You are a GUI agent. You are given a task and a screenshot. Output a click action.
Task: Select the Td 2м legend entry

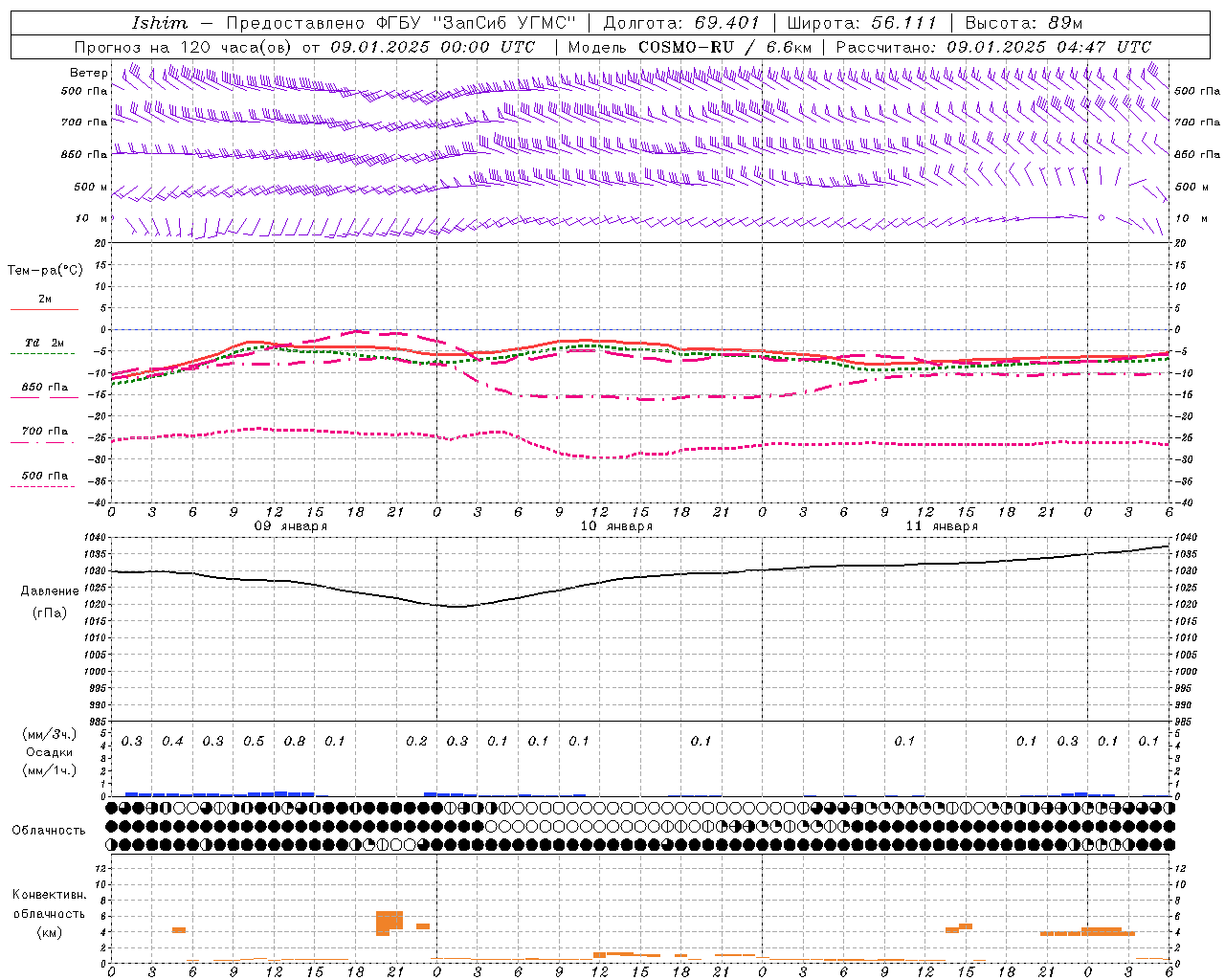click(44, 343)
